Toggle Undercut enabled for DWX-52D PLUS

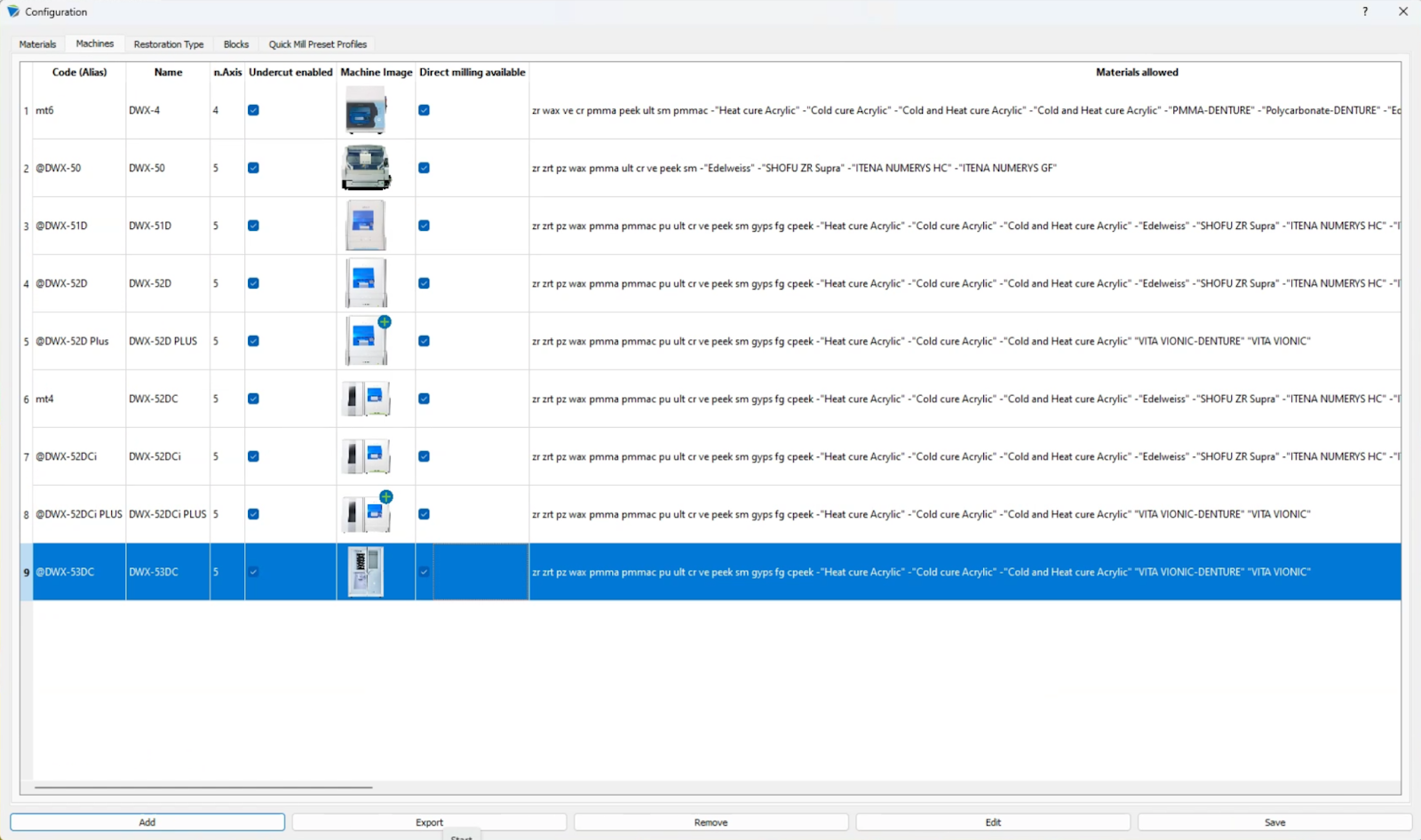(x=253, y=341)
